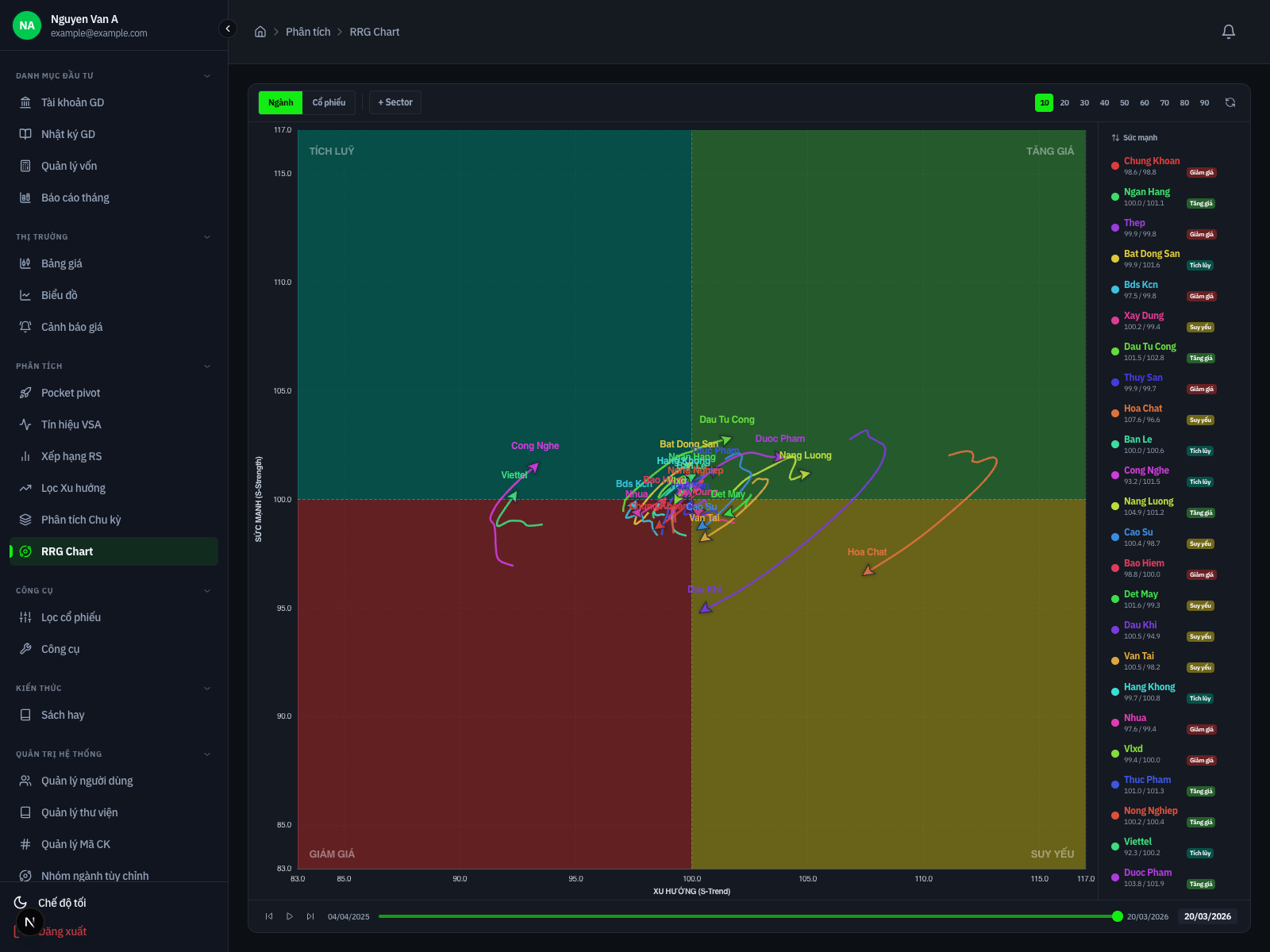1270x952 pixels.
Task: Open Pocket pivot from sidebar
Action: pyautogui.click(x=71, y=393)
